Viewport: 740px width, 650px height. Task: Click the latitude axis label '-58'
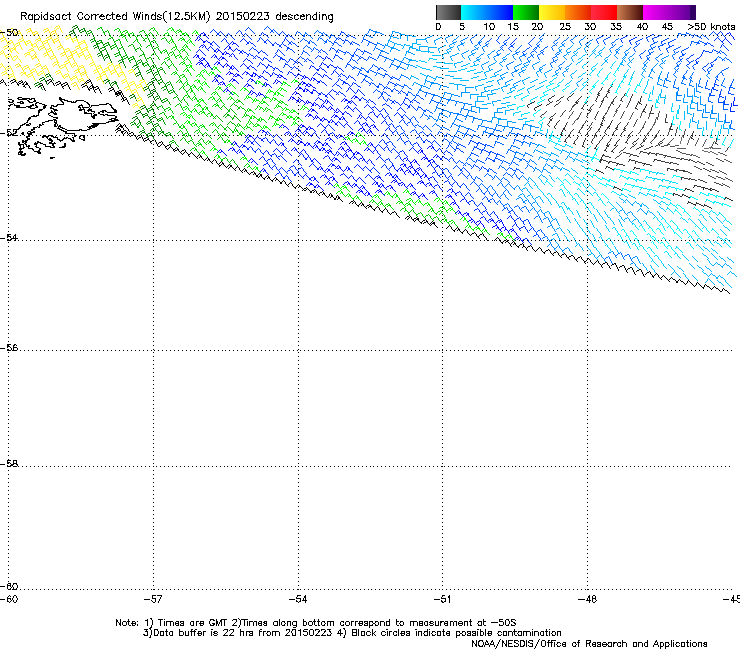pos(9,464)
